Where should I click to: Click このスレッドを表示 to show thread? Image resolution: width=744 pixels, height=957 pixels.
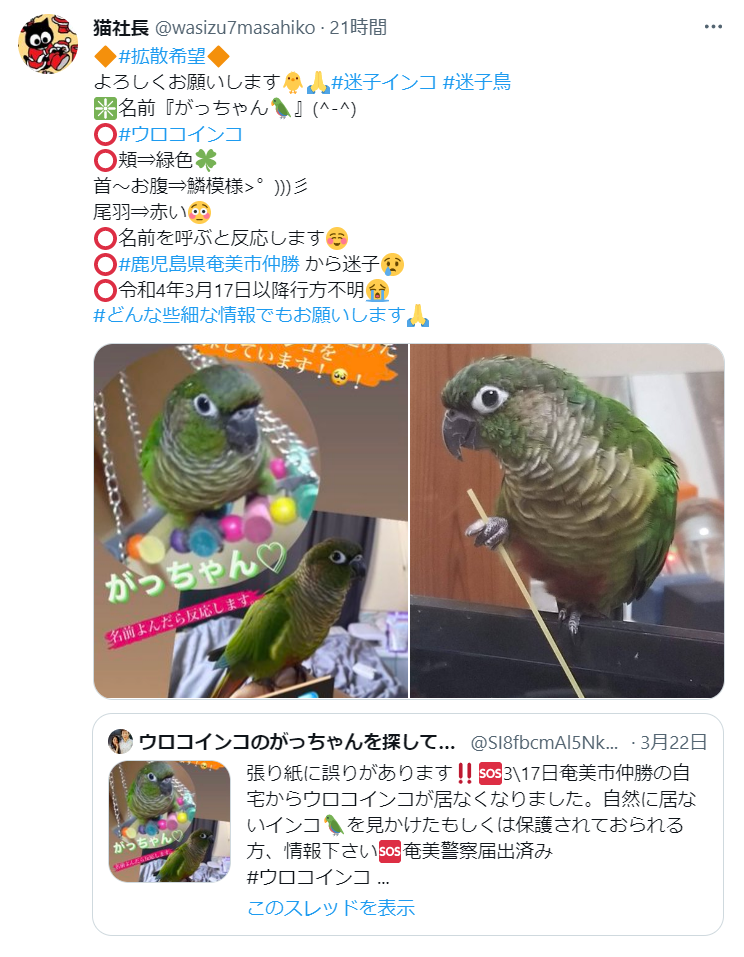pyautogui.click(x=331, y=908)
